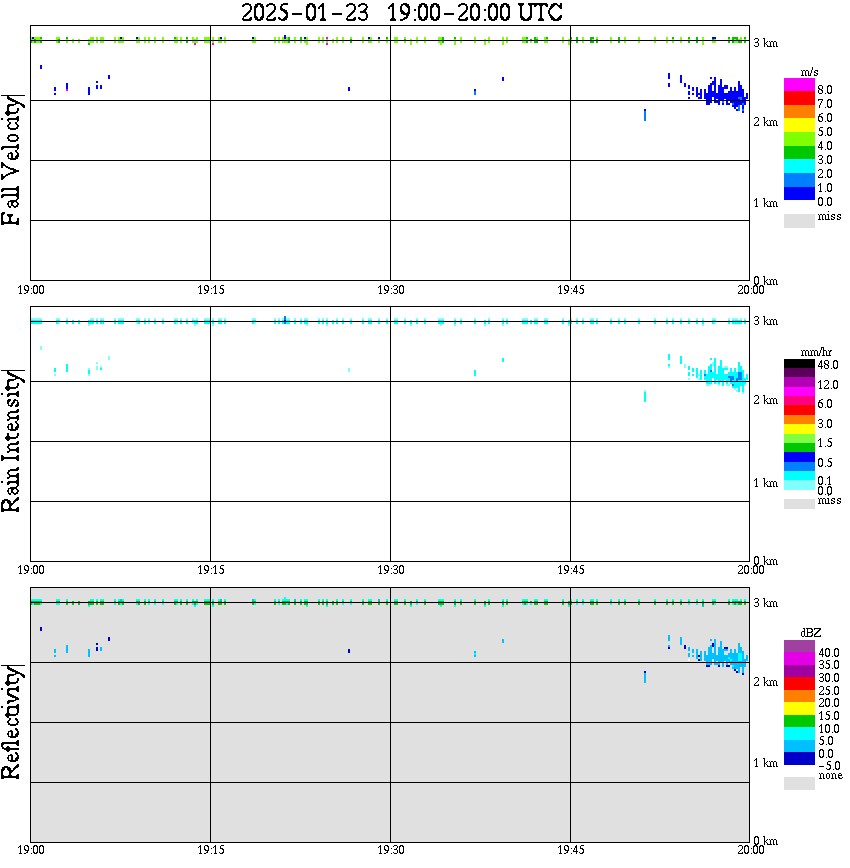Click the 'mm/hr' legend unit heading

(816, 352)
